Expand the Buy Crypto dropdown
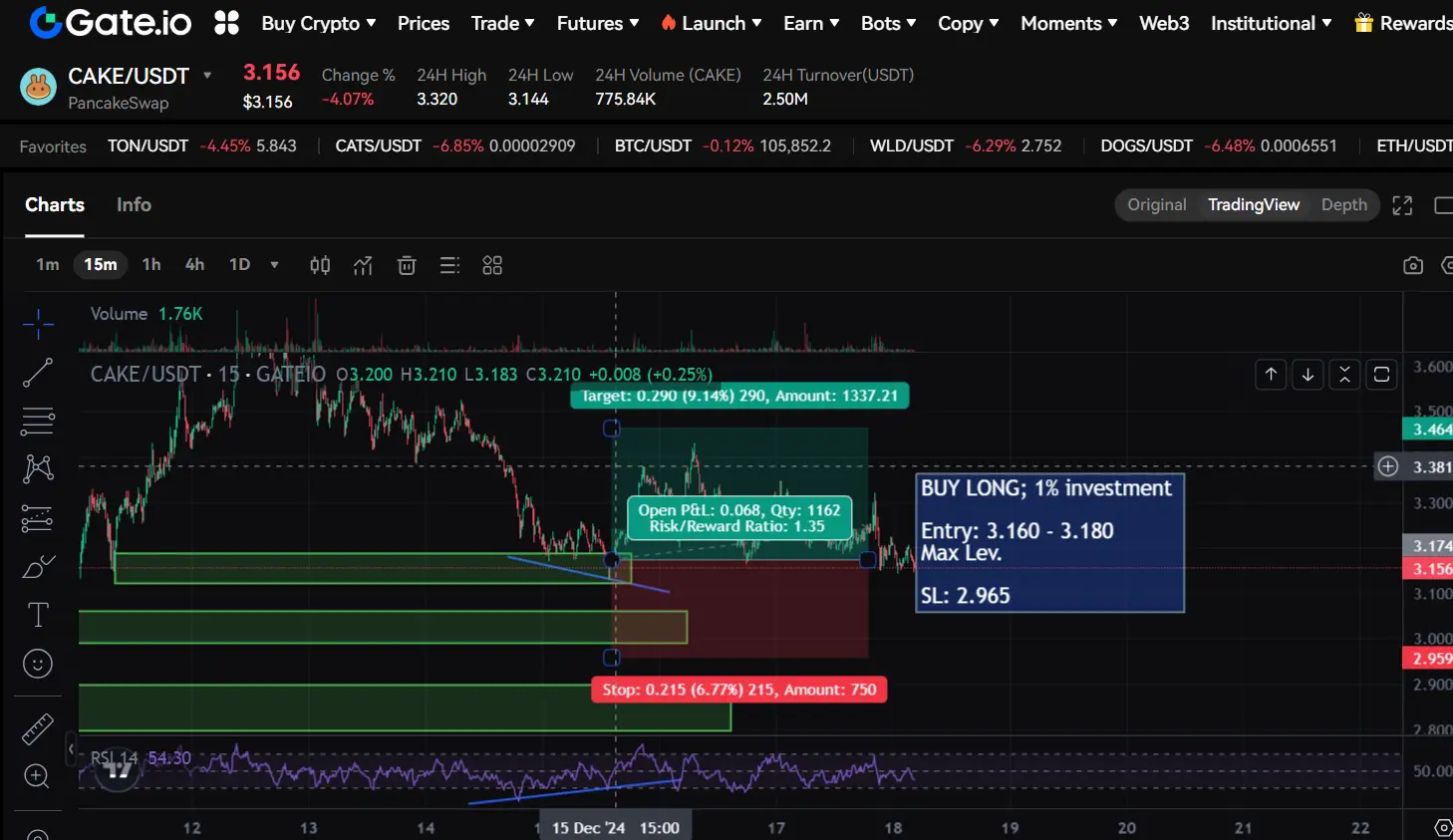The image size is (1453, 840). click(x=319, y=23)
